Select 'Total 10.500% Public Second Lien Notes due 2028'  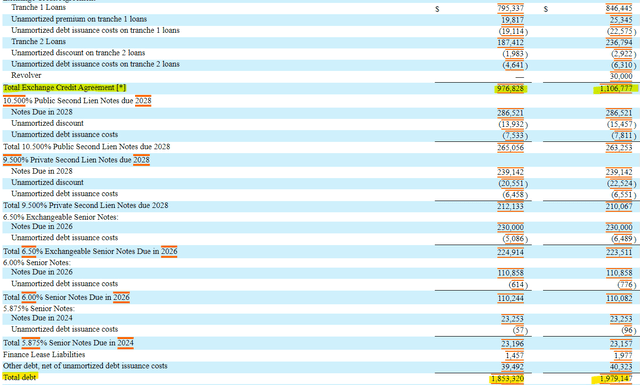click(x=87, y=147)
